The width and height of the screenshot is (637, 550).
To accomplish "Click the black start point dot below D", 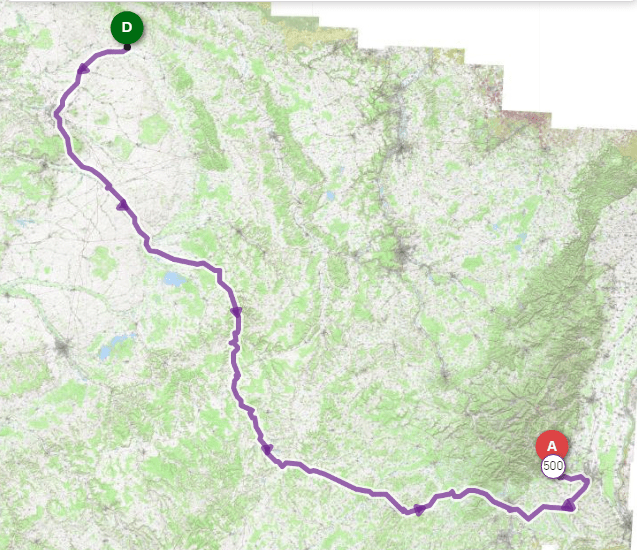I will [127, 47].
